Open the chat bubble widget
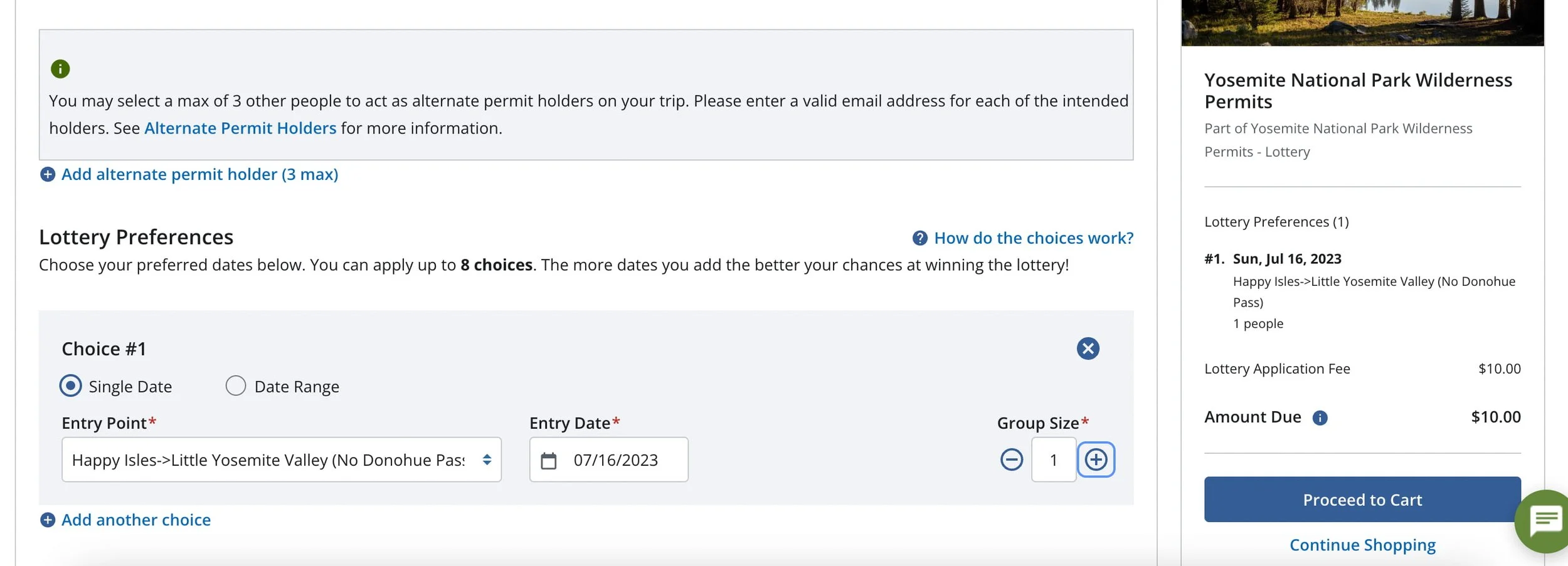The width and height of the screenshot is (1568, 566). pos(1544,521)
